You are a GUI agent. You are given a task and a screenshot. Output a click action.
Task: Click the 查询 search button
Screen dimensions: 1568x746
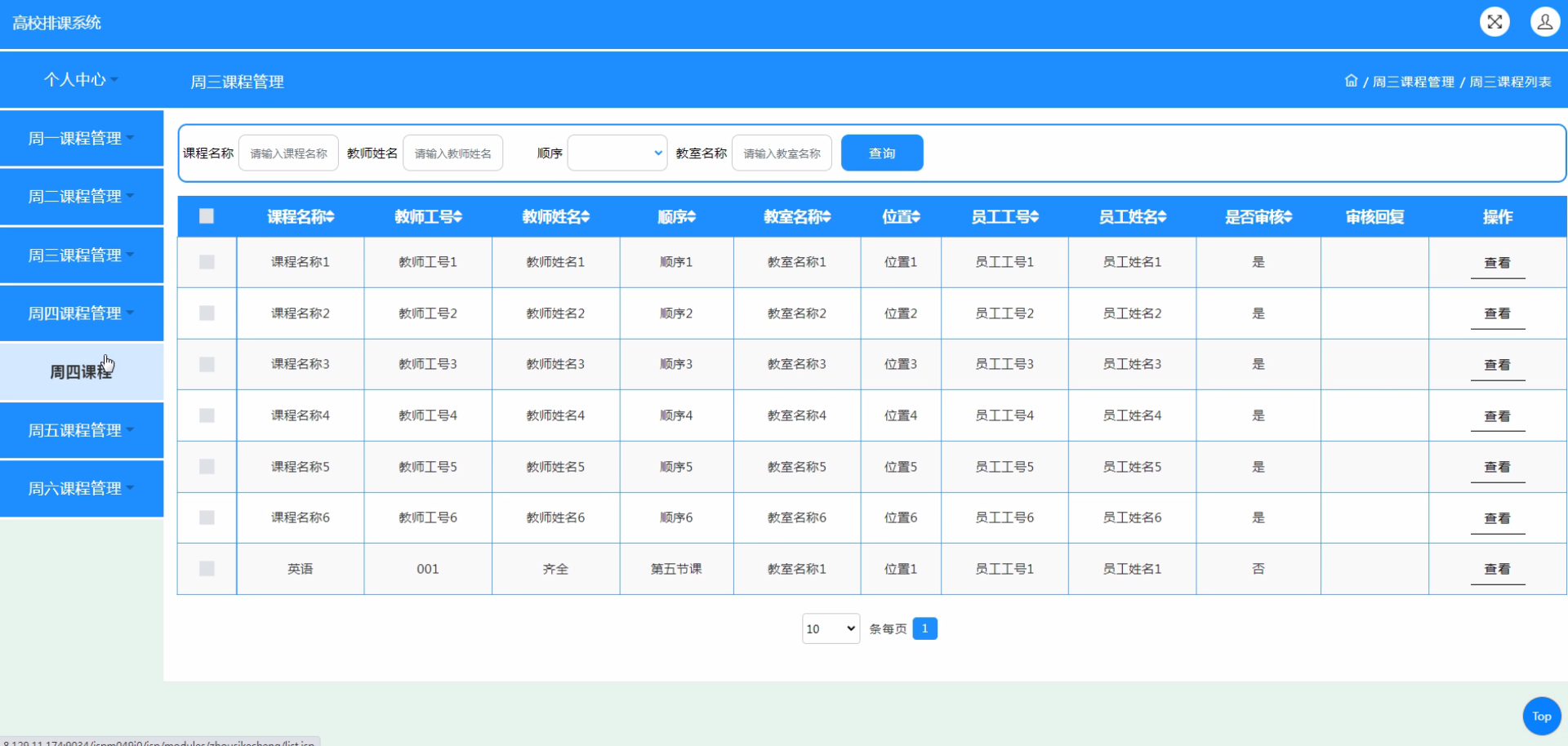click(x=881, y=153)
